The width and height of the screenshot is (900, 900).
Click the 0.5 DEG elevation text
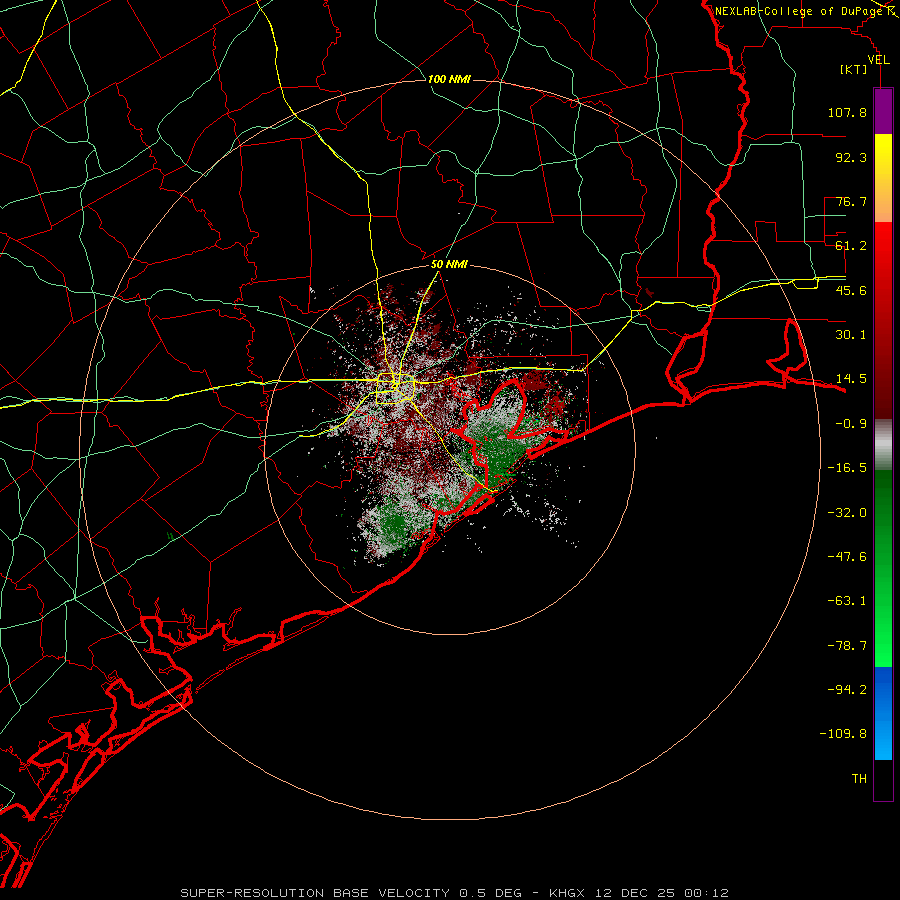coord(490,893)
